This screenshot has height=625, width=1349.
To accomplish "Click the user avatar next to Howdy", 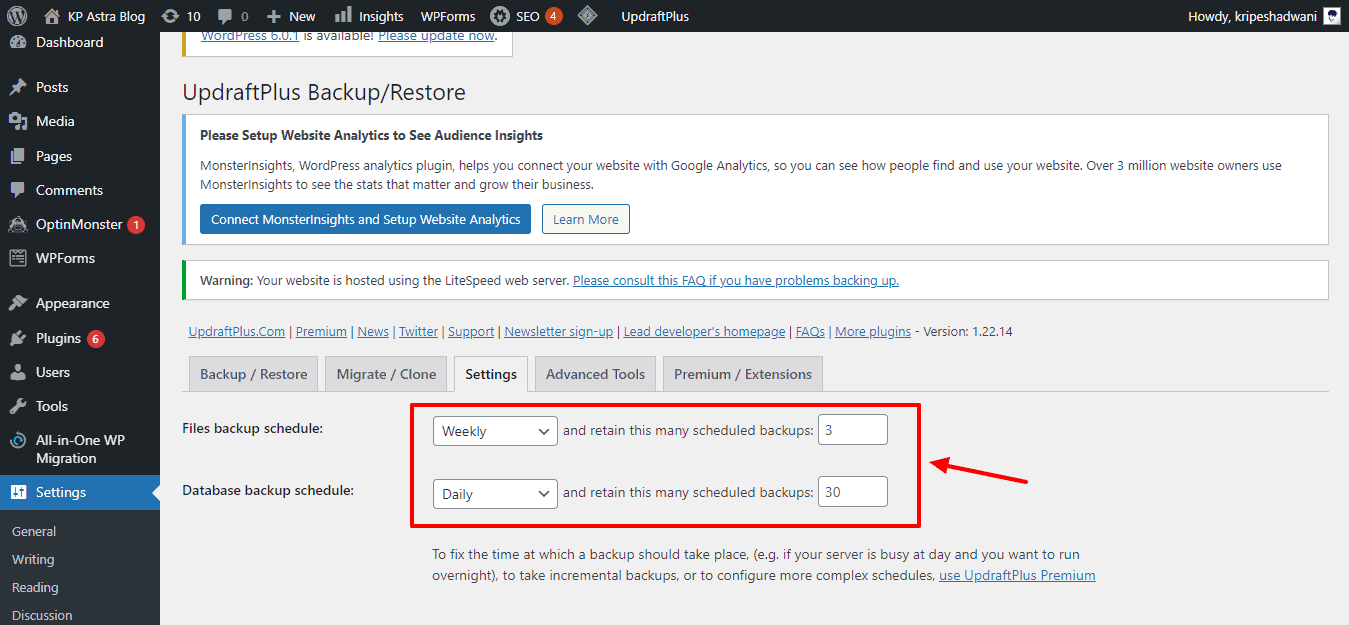I will (x=1332, y=16).
